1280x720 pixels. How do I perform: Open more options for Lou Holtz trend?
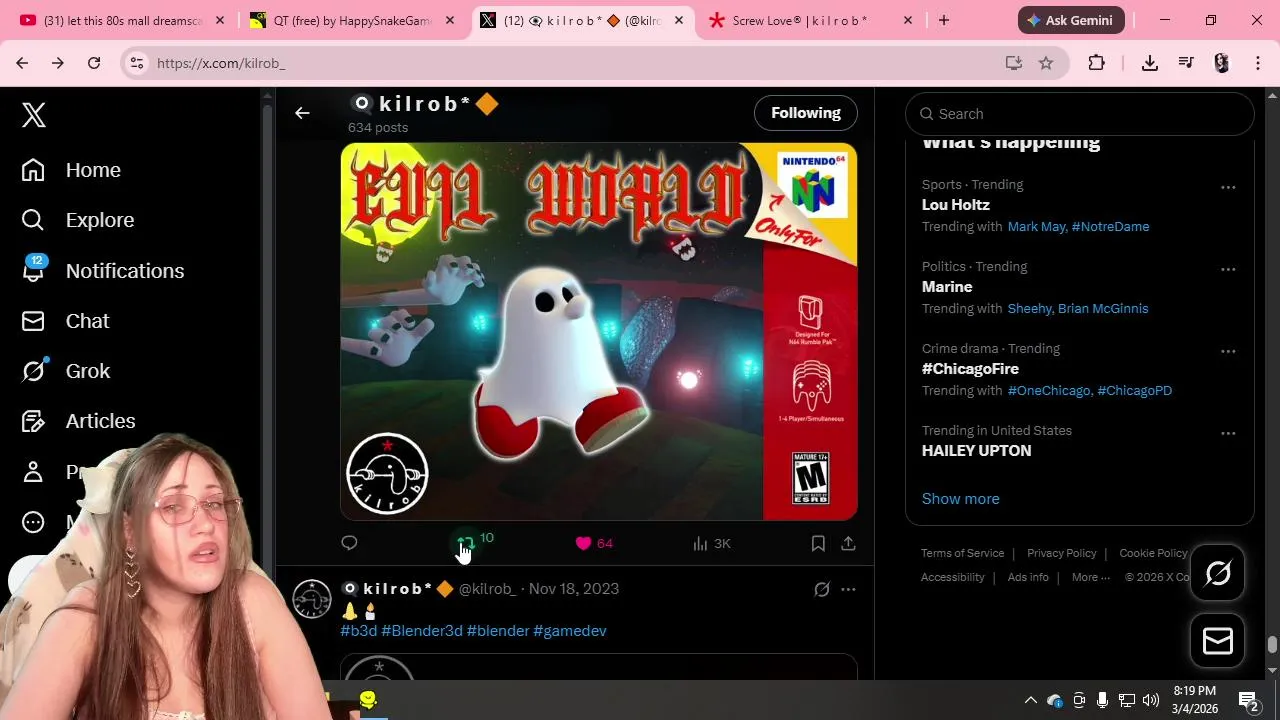pos(1228,187)
